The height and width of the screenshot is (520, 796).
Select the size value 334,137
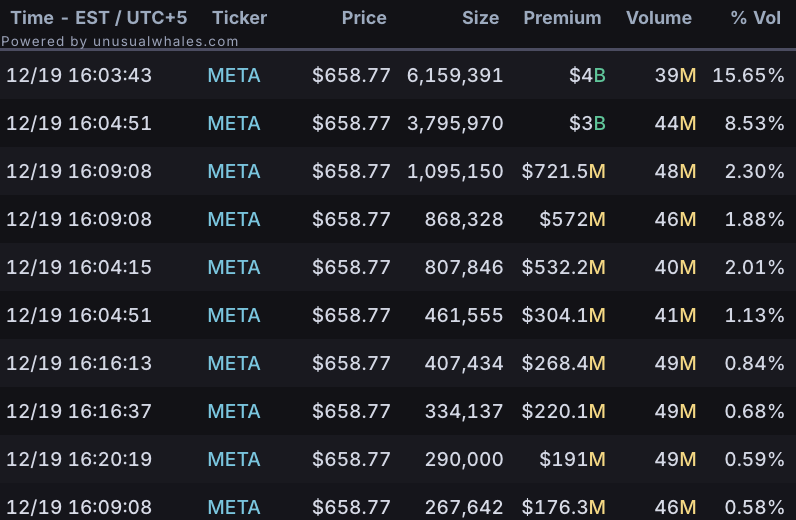coord(464,411)
